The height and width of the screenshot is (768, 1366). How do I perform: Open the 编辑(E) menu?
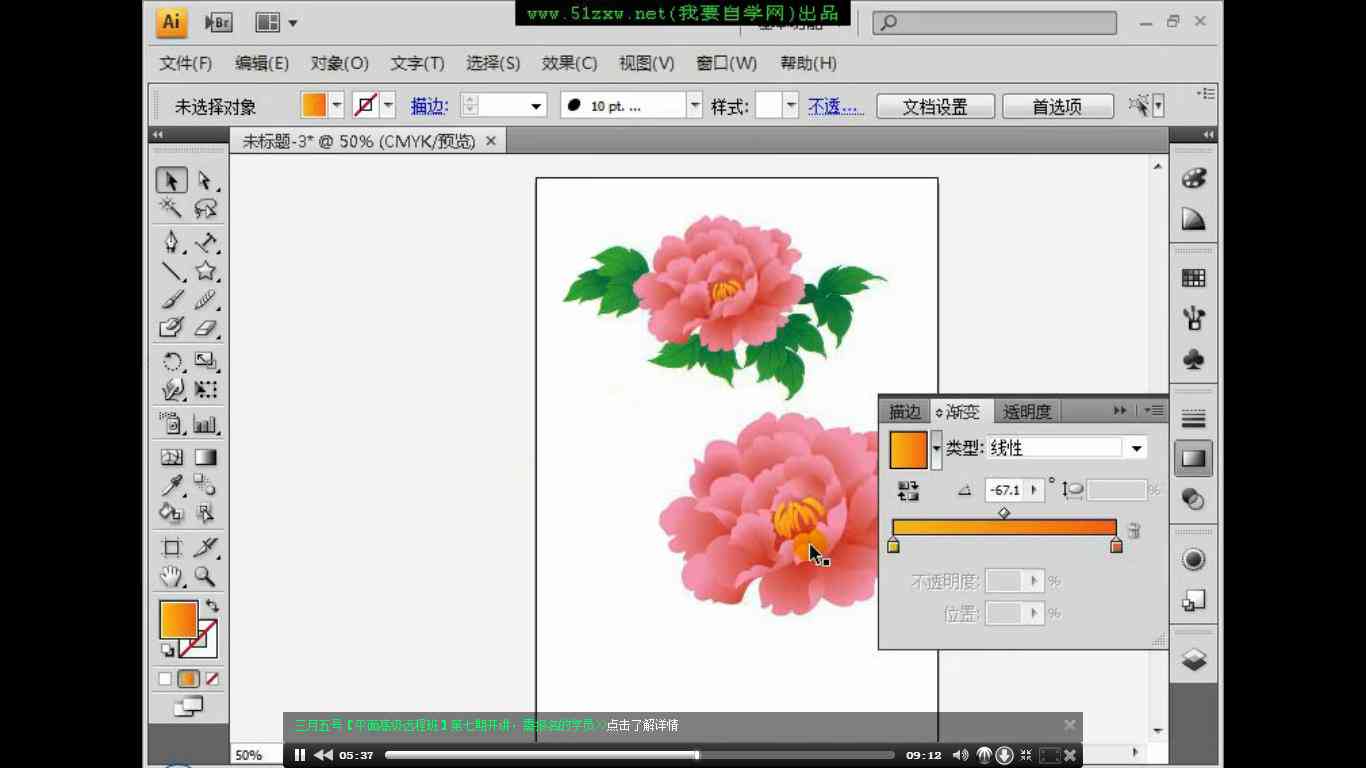tap(262, 63)
